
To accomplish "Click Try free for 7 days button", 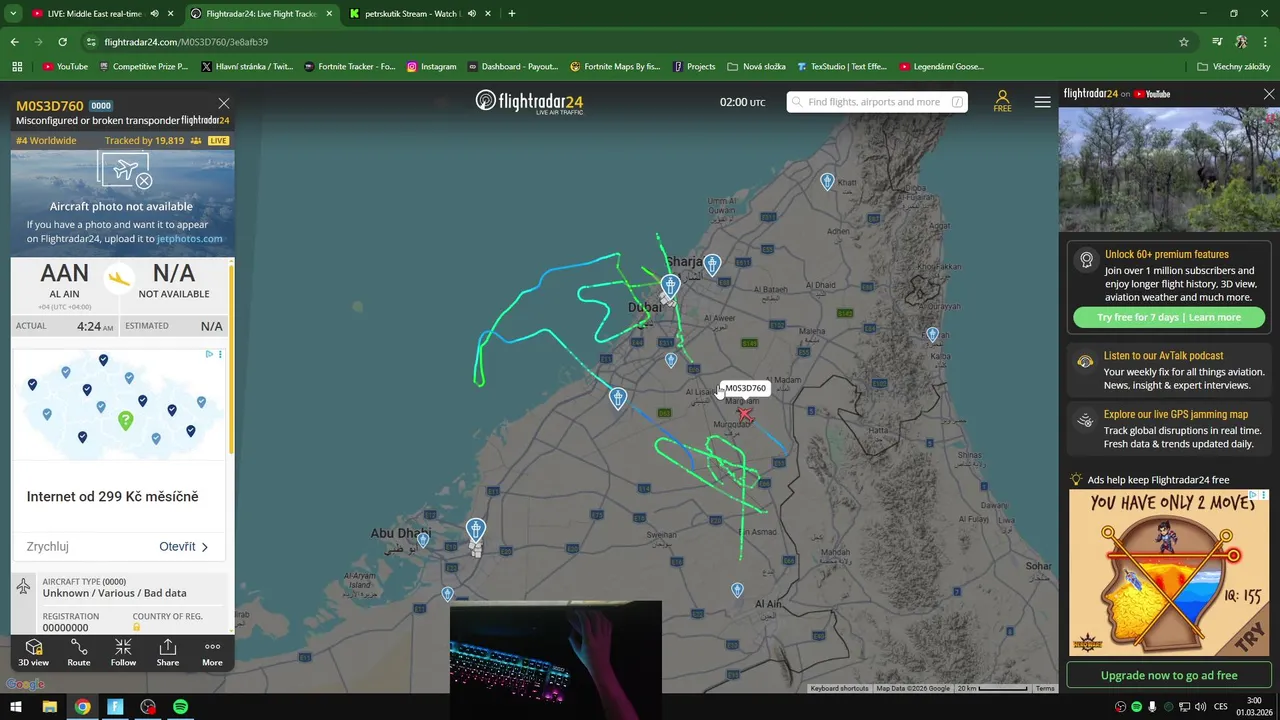I will tap(1169, 317).
